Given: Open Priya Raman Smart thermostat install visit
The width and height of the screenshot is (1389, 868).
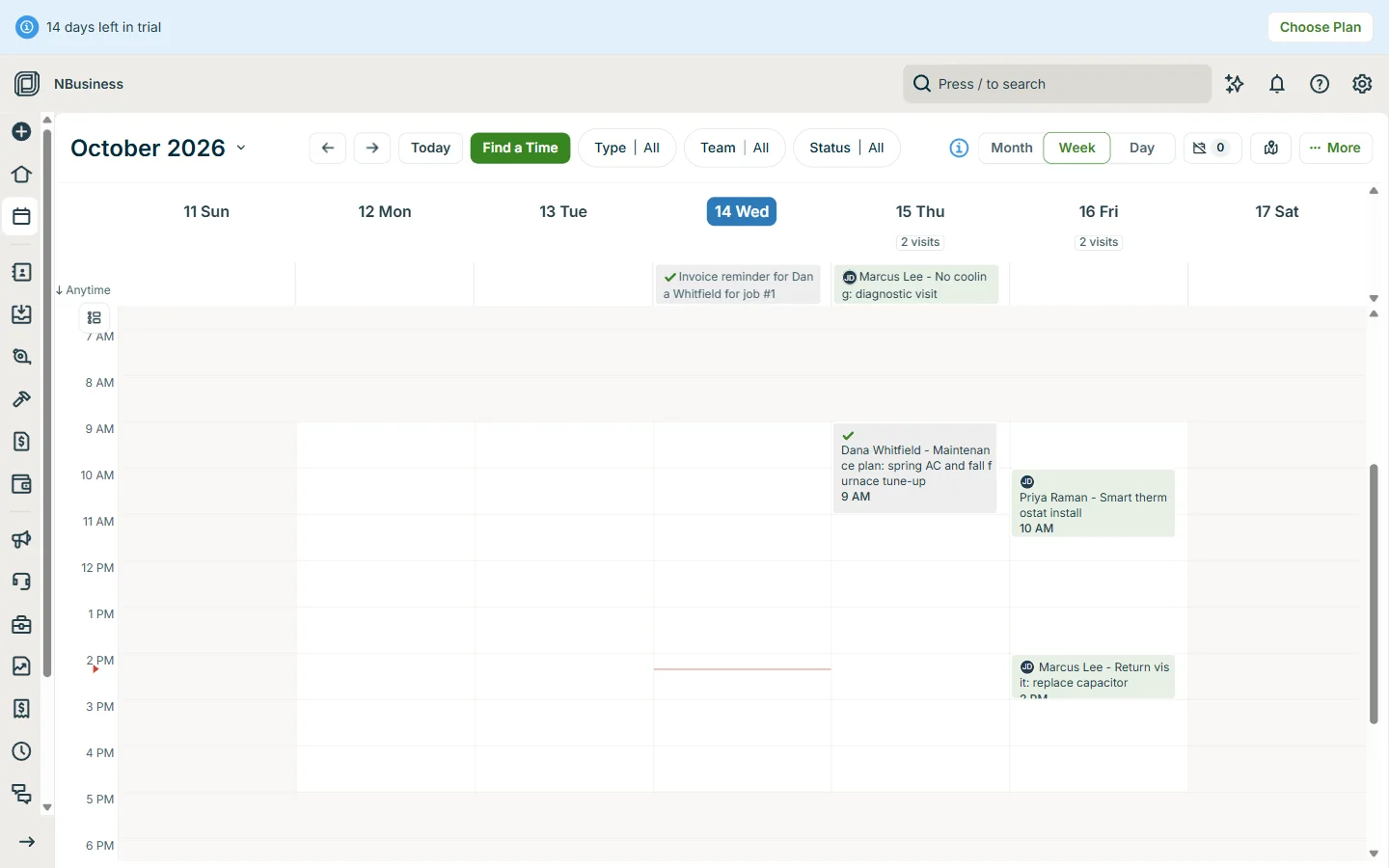Looking at the screenshot, I should [x=1093, y=503].
